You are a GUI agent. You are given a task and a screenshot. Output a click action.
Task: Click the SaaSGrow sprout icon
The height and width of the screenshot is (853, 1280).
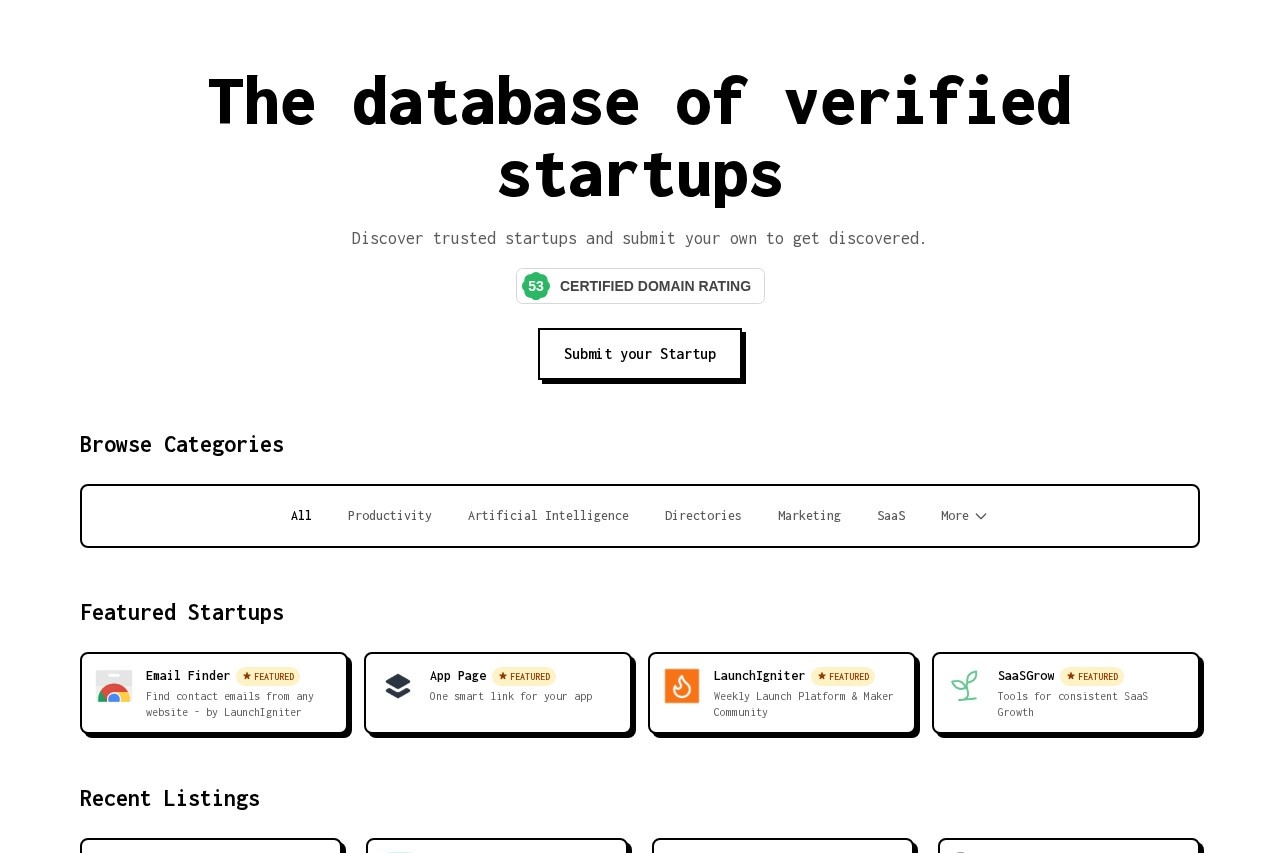point(965,686)
